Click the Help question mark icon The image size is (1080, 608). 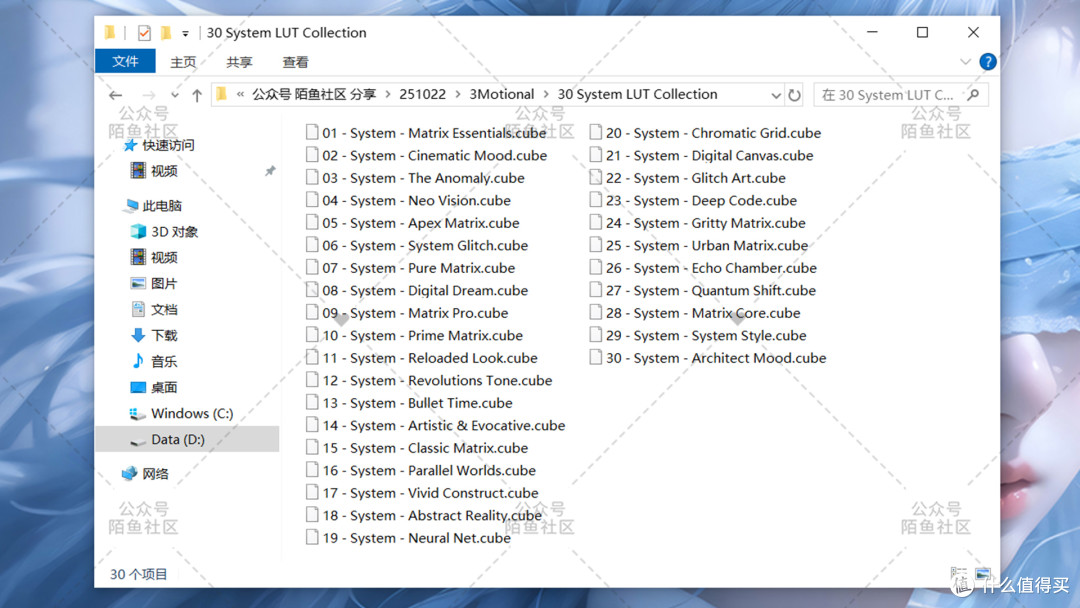(x=988, y=62)
